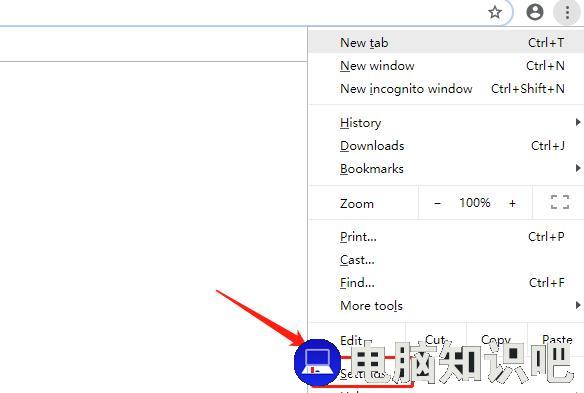Bookmark this page with the star icon
The width and height of the screenshot is (584, 393).
pos(495,12)
